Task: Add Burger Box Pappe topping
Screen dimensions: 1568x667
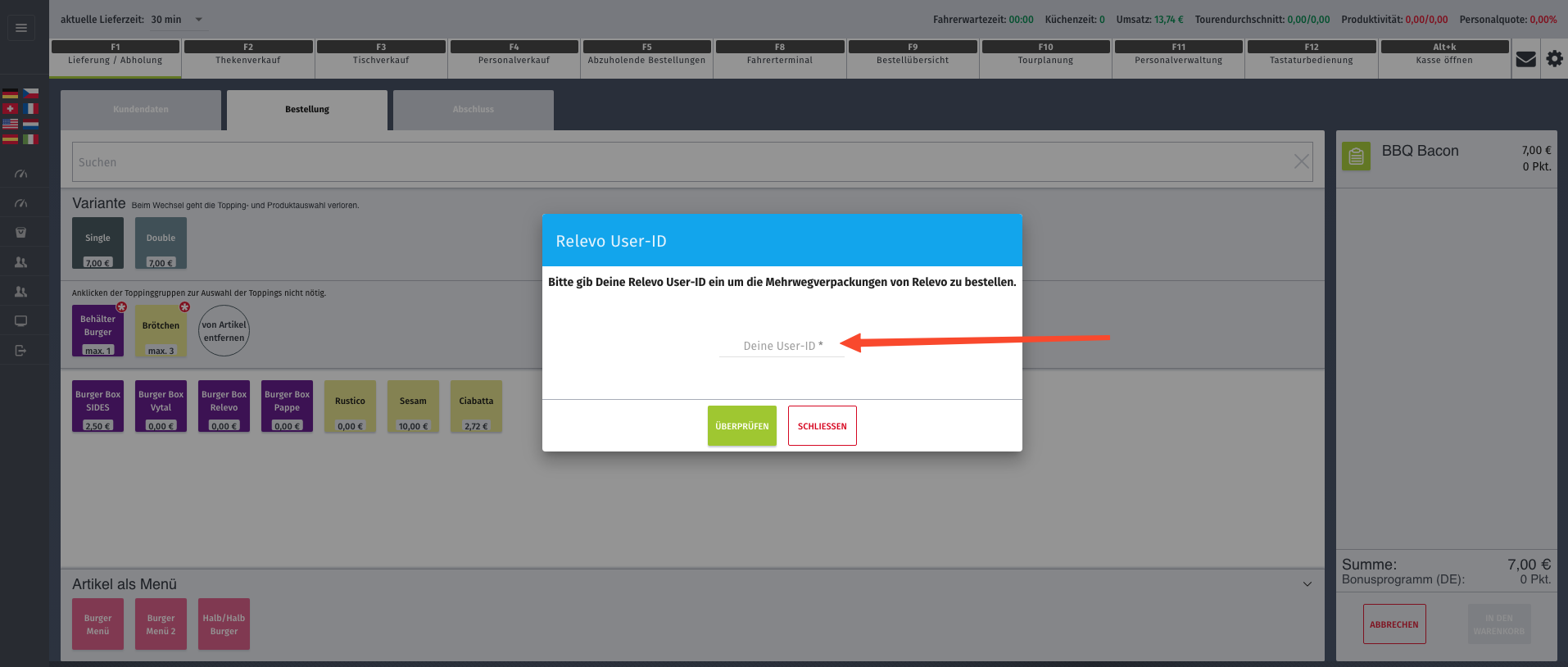Action: click(x=287, y=406)
